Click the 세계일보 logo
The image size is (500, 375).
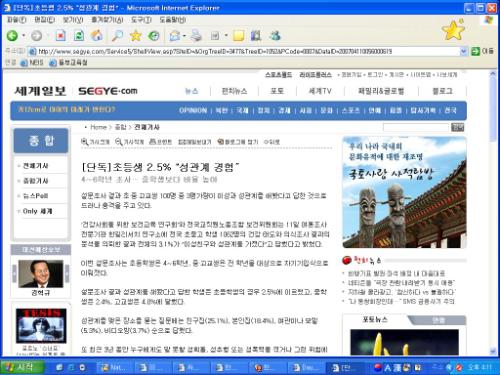pyautogui.click(x=40, y=91)
